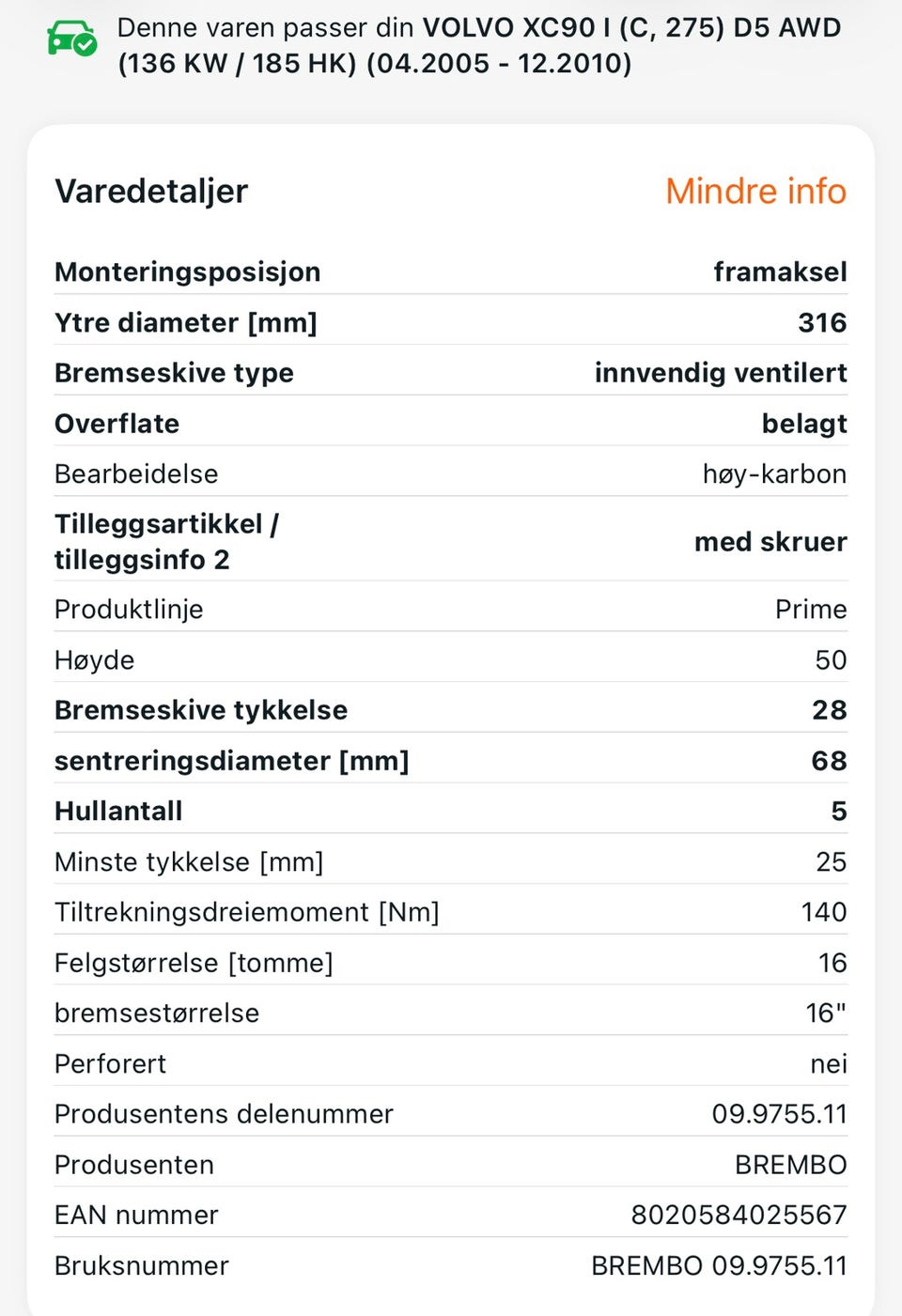Select the høy-karbon Bearbeidelse value
The height and width of the screenshot is (1316, 902).
[774, 473]
